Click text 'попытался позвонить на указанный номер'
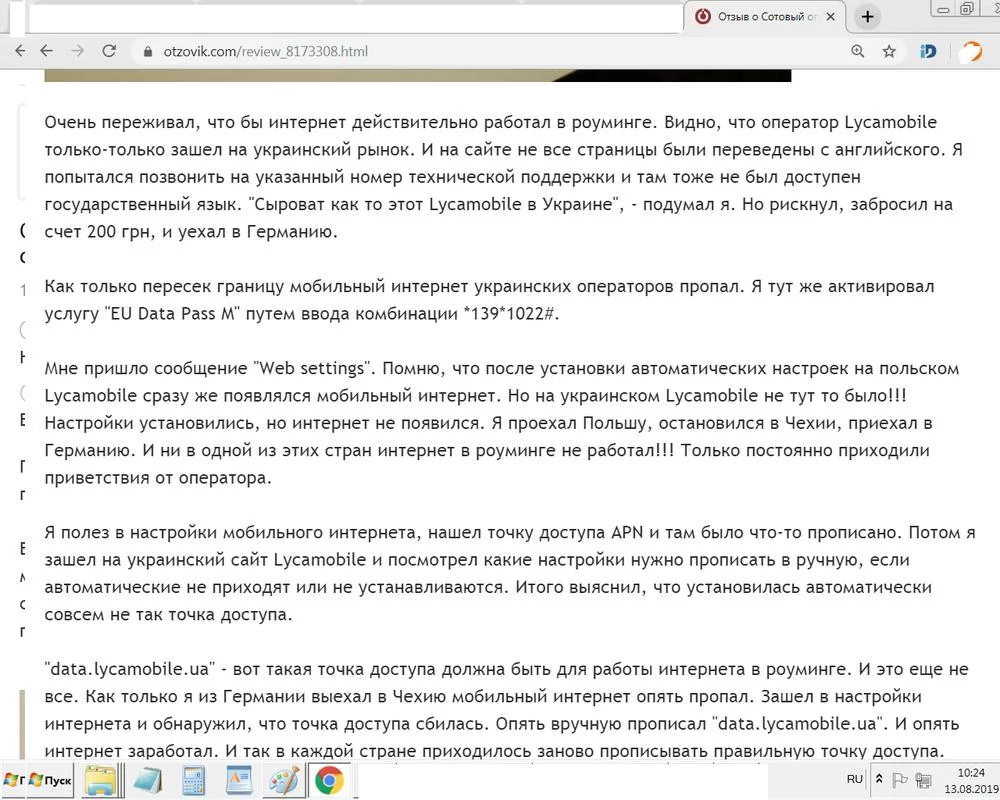 click(x=223, y=177)
